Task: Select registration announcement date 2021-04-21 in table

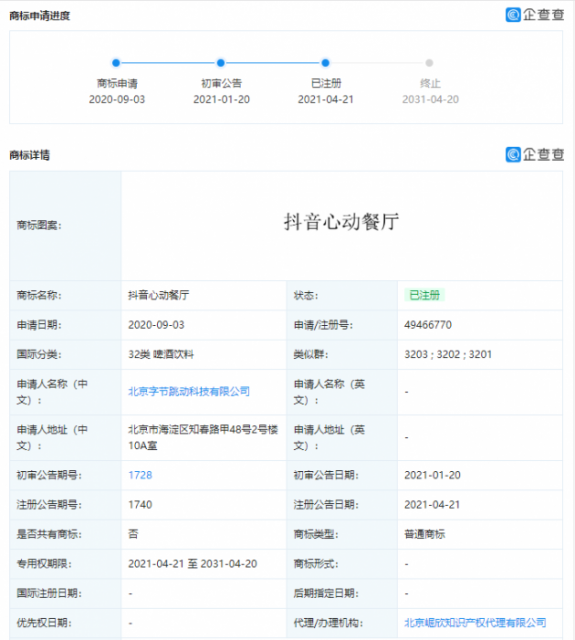Action: tap(432, 504)
